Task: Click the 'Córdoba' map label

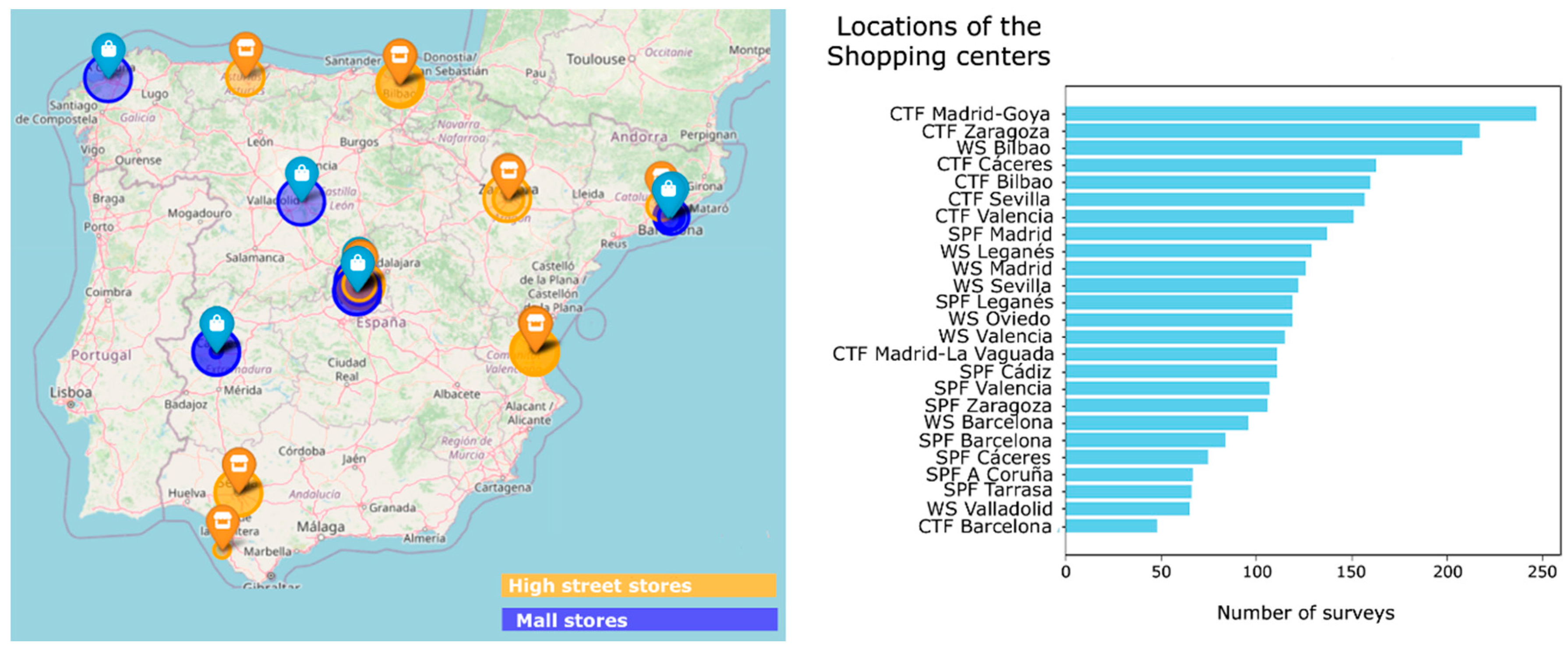Action: 301,451
